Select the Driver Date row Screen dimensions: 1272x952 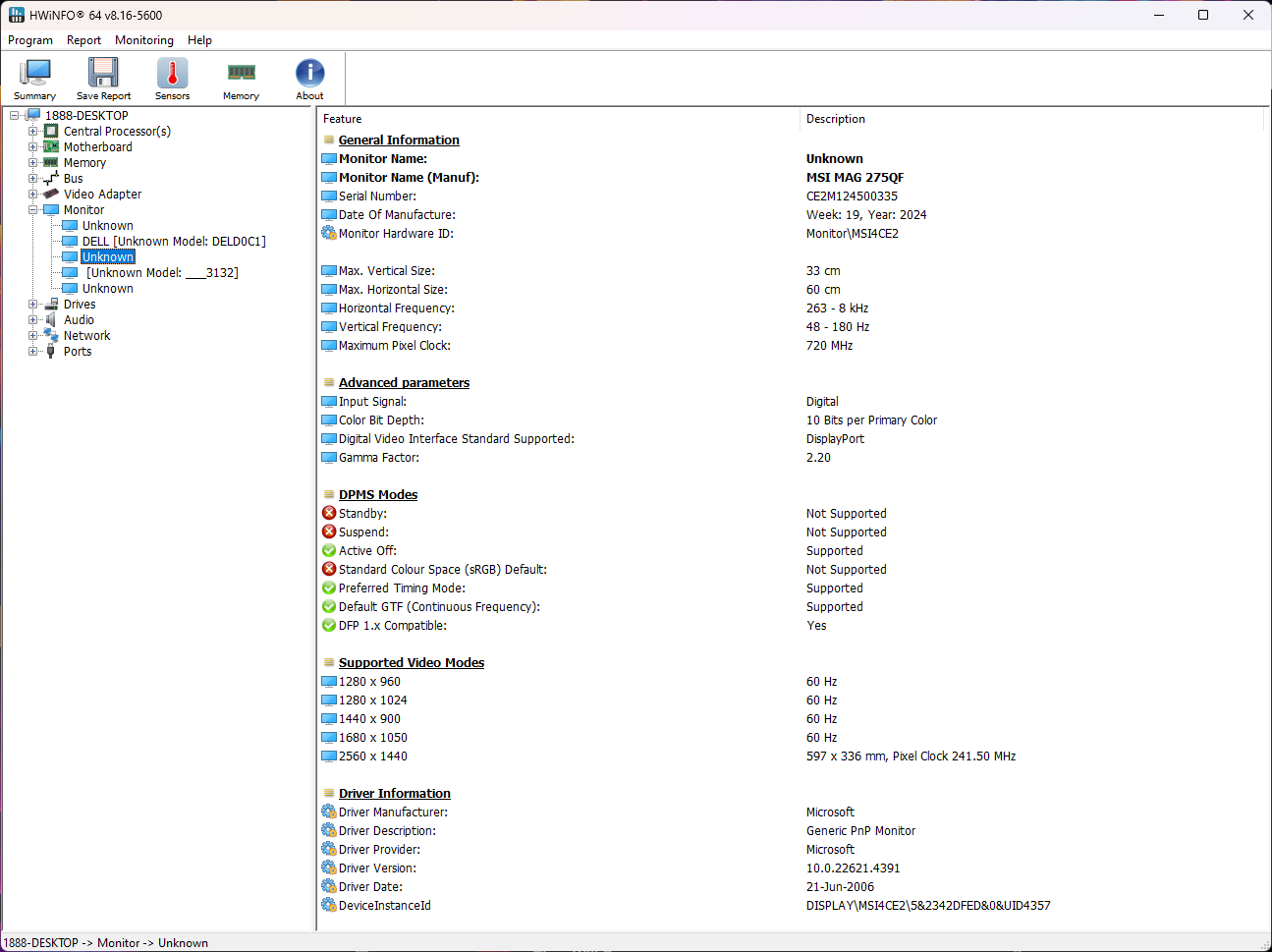click(x=792, y=886)
